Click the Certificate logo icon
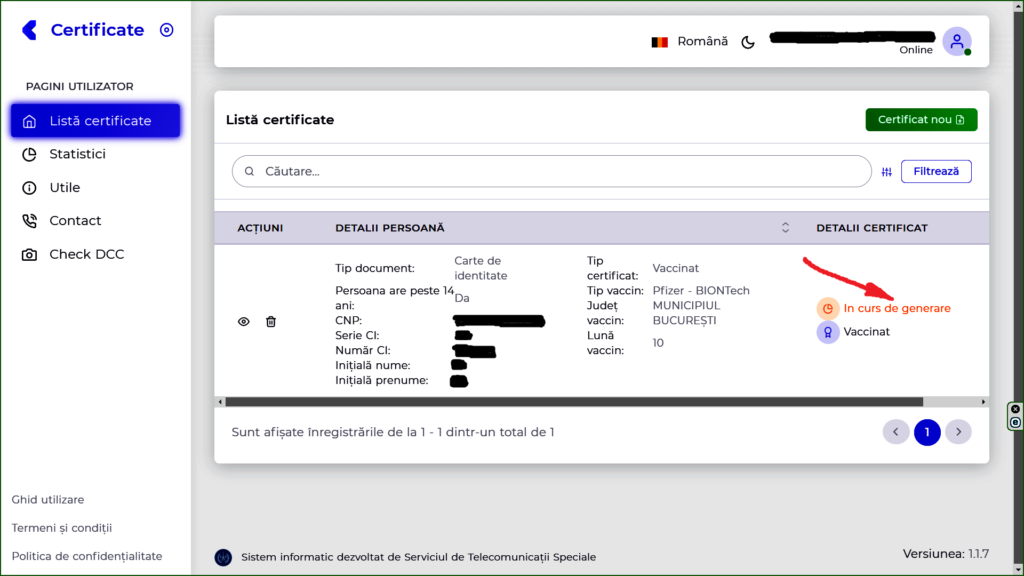1024x576 pixels. click(x=30, y=30)
